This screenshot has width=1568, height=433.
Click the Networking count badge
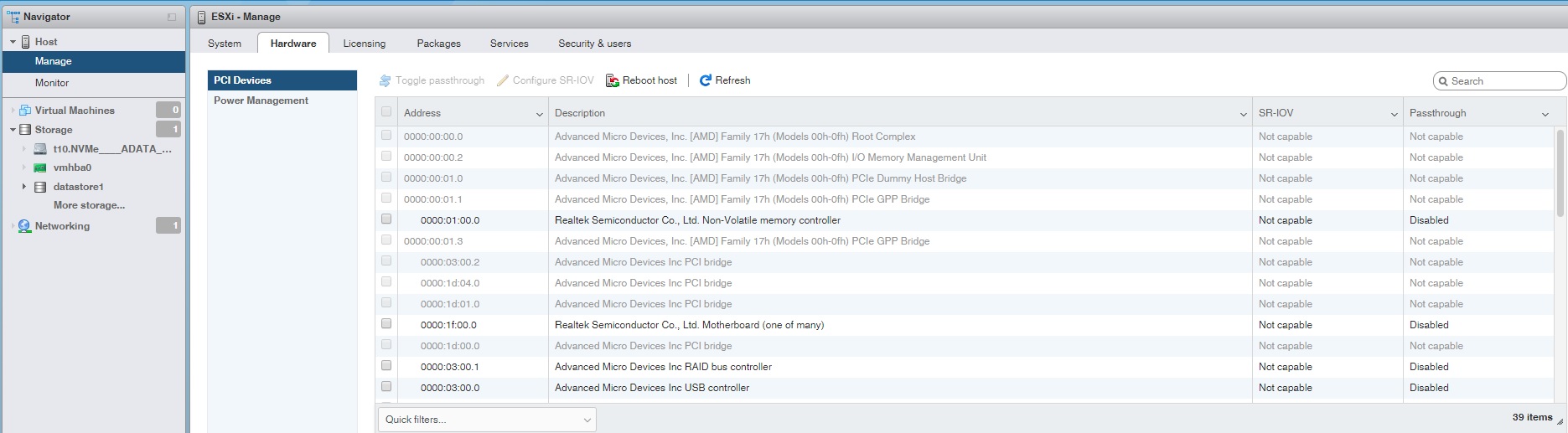click(168, 225)
